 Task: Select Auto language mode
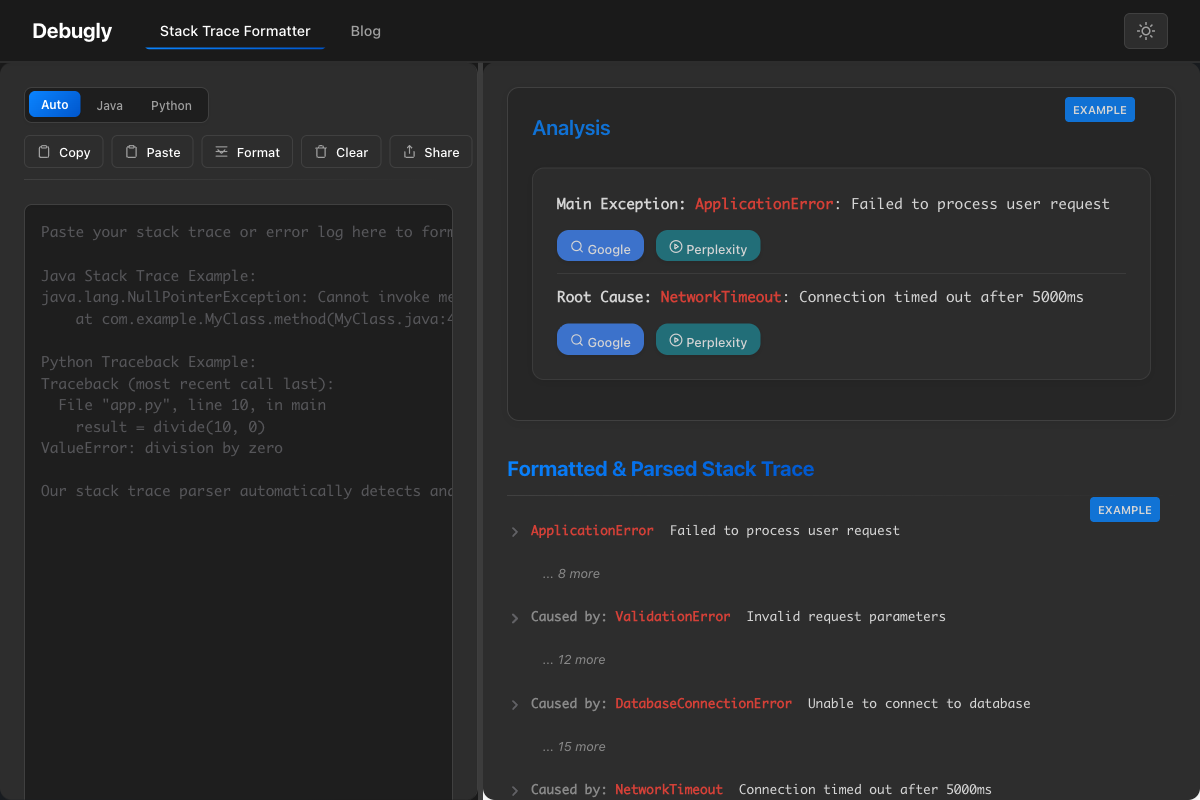[x=55, y=105]
